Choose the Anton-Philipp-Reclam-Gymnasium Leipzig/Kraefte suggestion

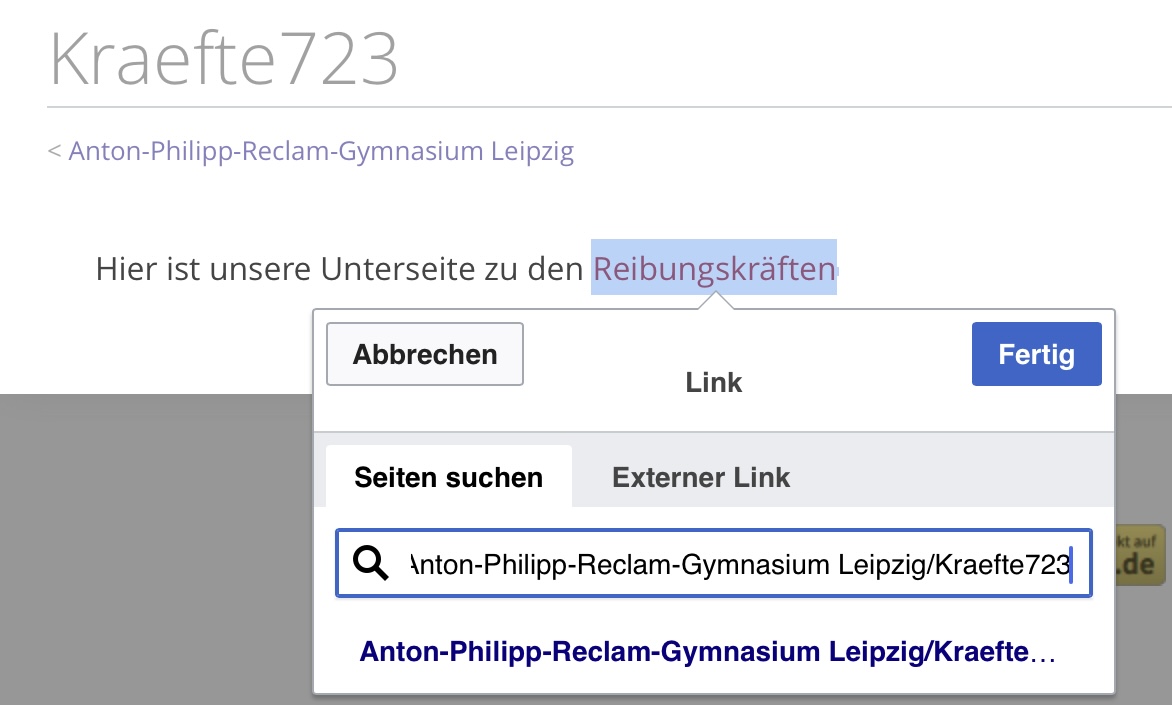(706, 652)
